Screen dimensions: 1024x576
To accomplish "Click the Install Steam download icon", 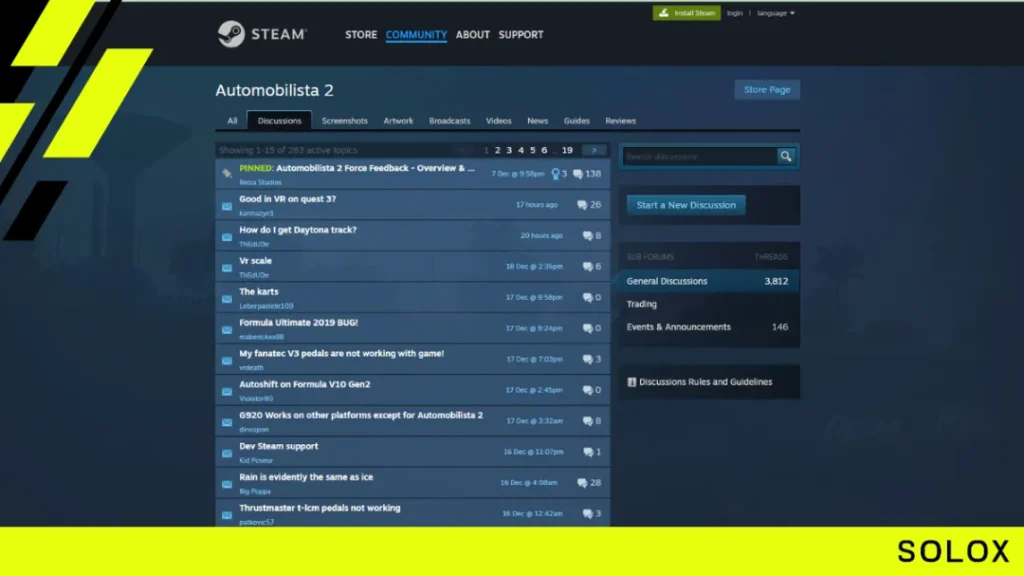I will coord(664,13).
